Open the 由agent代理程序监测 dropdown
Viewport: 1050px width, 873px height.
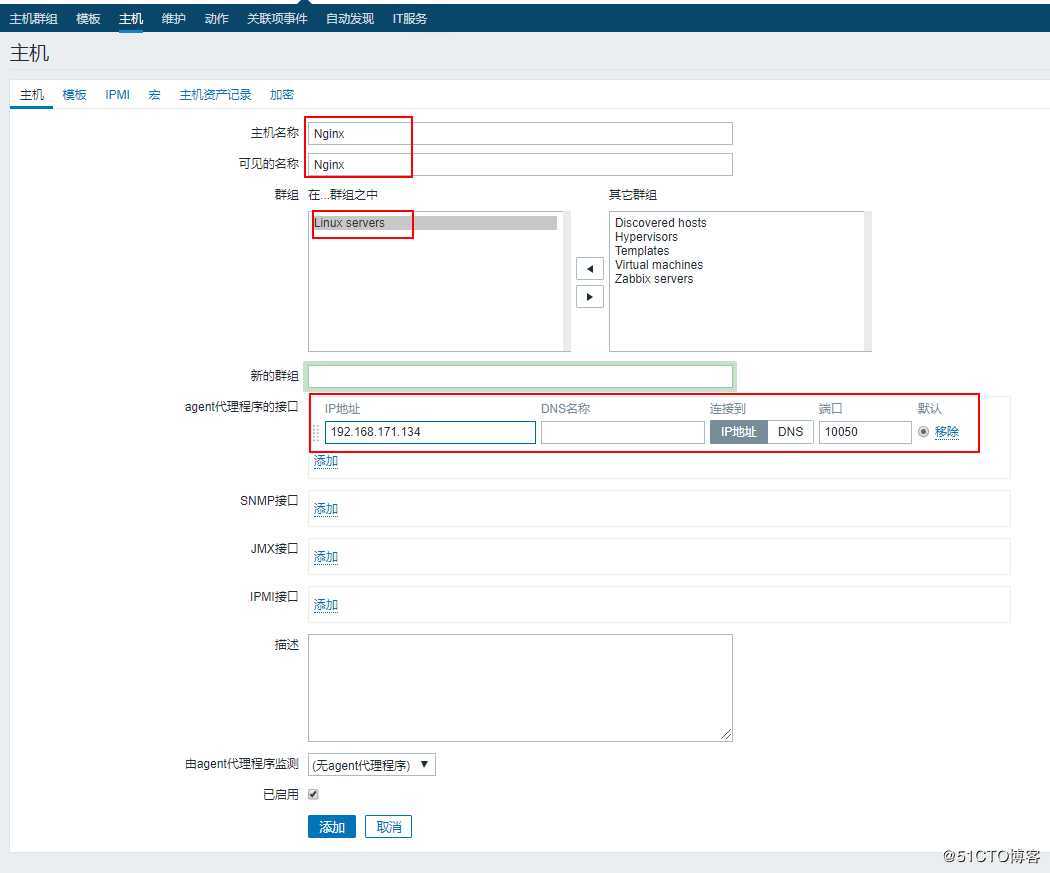(x=370, y=763)
